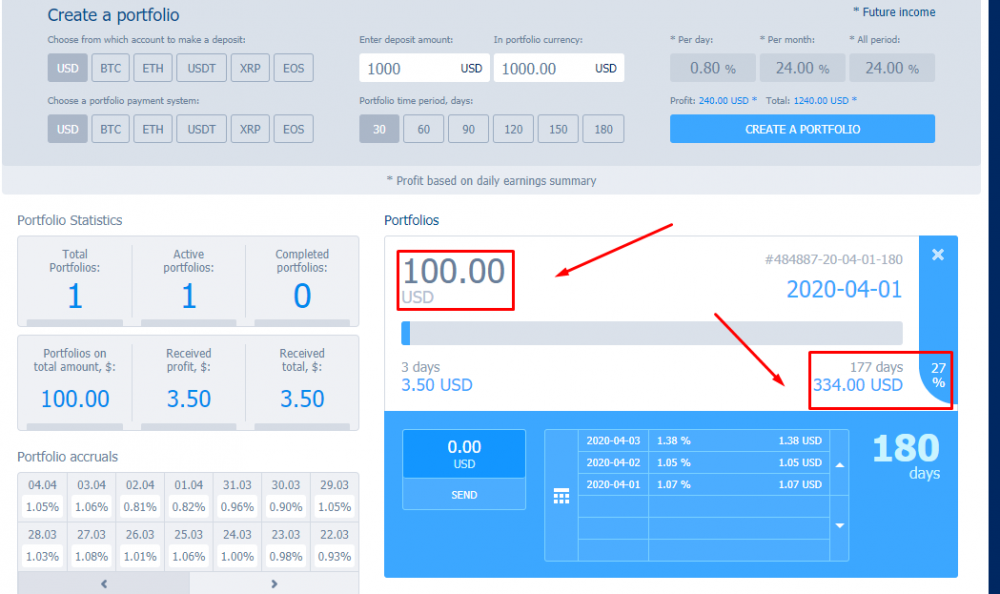Choose XRP as portfolio payment system
The width and height of the screenshot is (1000, 594).
(x=250, y=129)
